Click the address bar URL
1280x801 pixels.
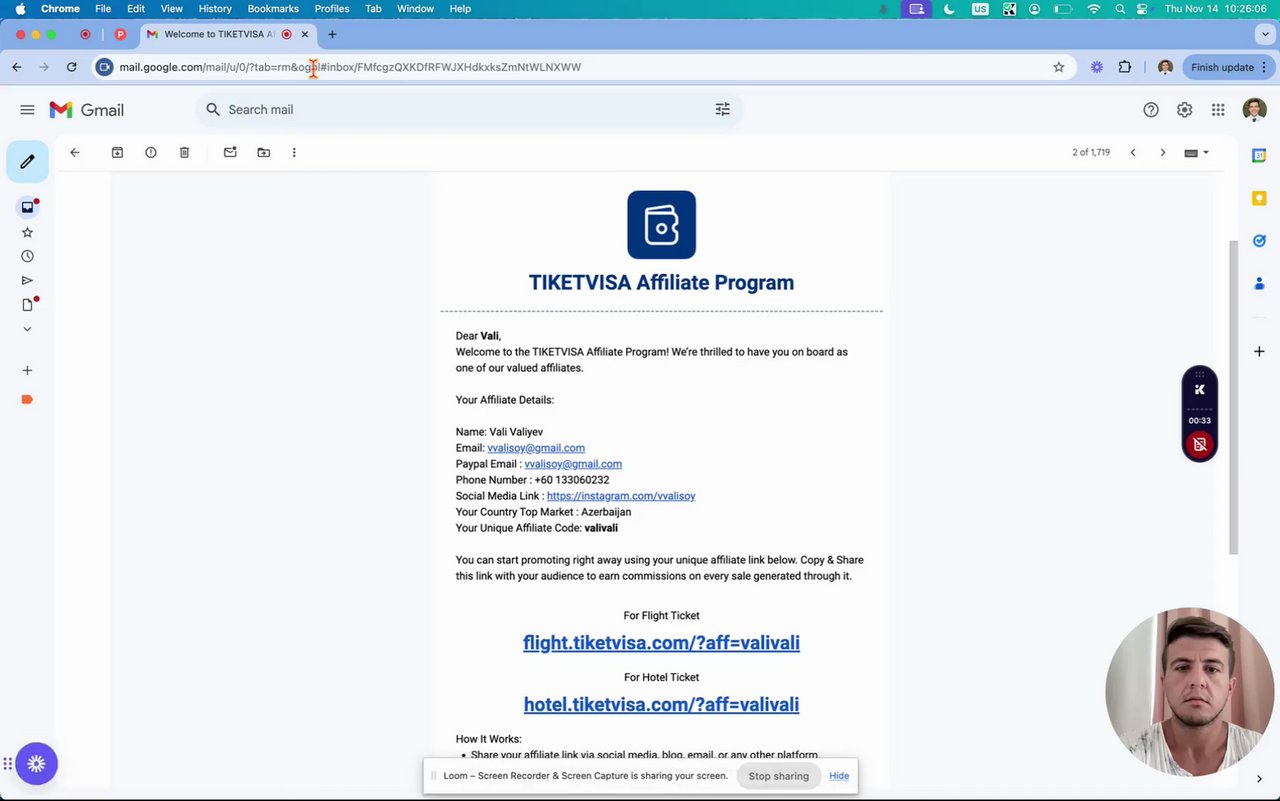tap(350, 67)
